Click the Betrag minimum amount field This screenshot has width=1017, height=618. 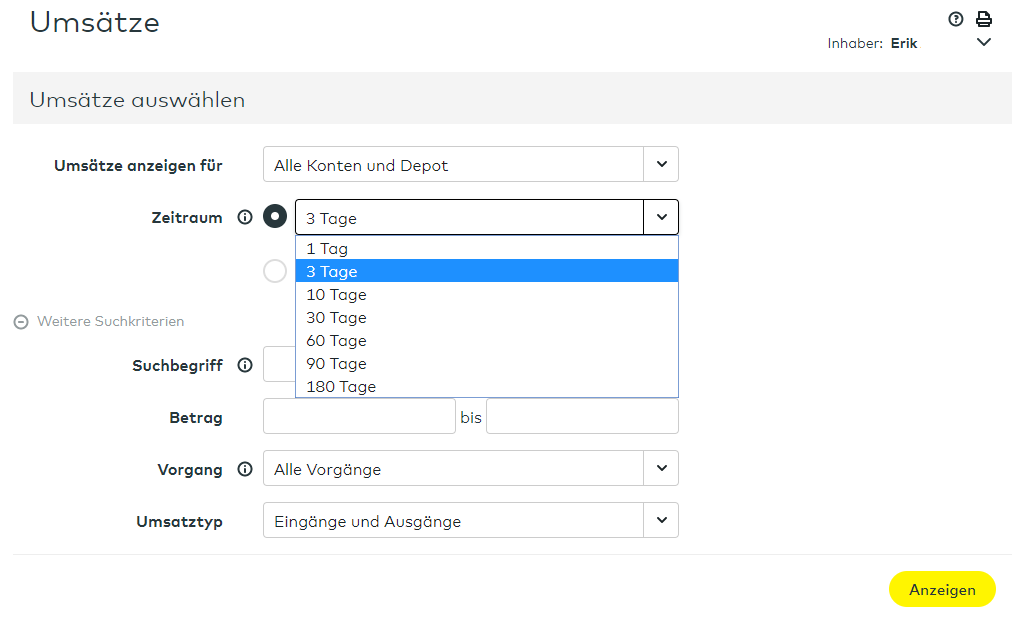tap(359, 417)
